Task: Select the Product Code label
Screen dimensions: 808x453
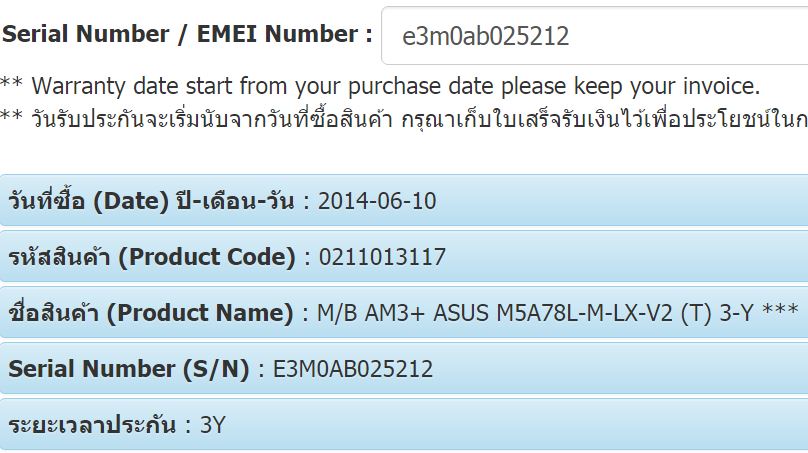Action: pyautogui.click(x=152, y=257)
